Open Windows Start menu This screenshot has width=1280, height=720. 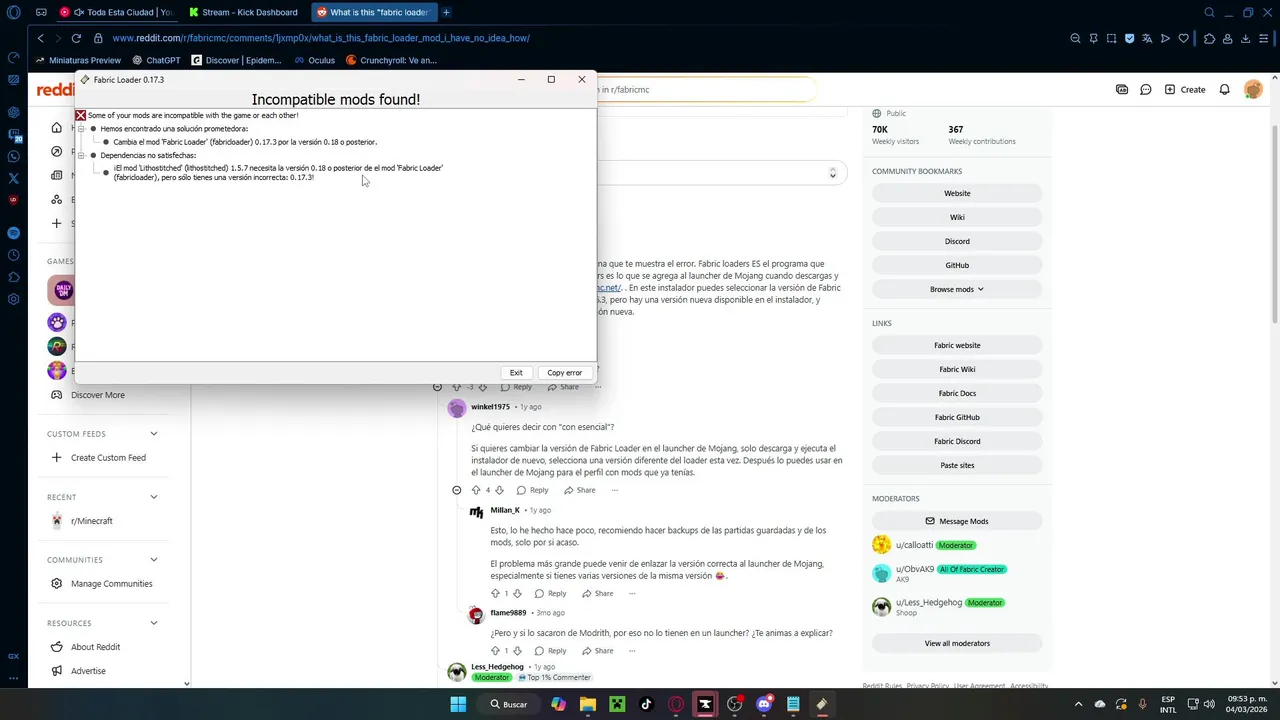(x=458, y=704)
